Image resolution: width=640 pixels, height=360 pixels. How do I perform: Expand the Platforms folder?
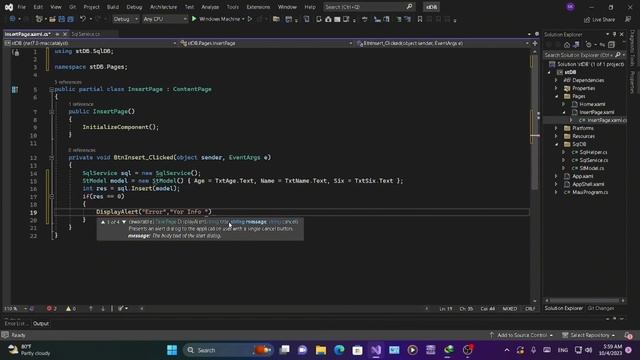click(x=556, y=128)
